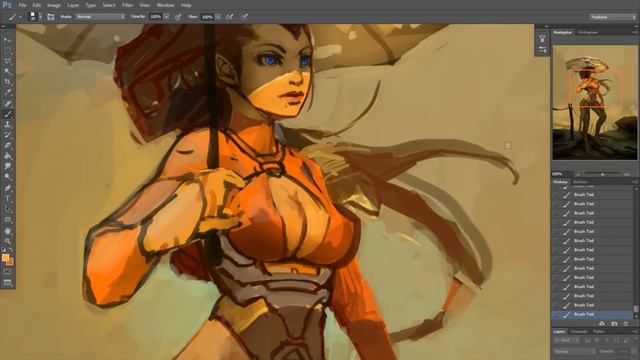The width and height of the screenshot is (640, 360).
Task: Open the Filter menu
Action: point(127,5)
